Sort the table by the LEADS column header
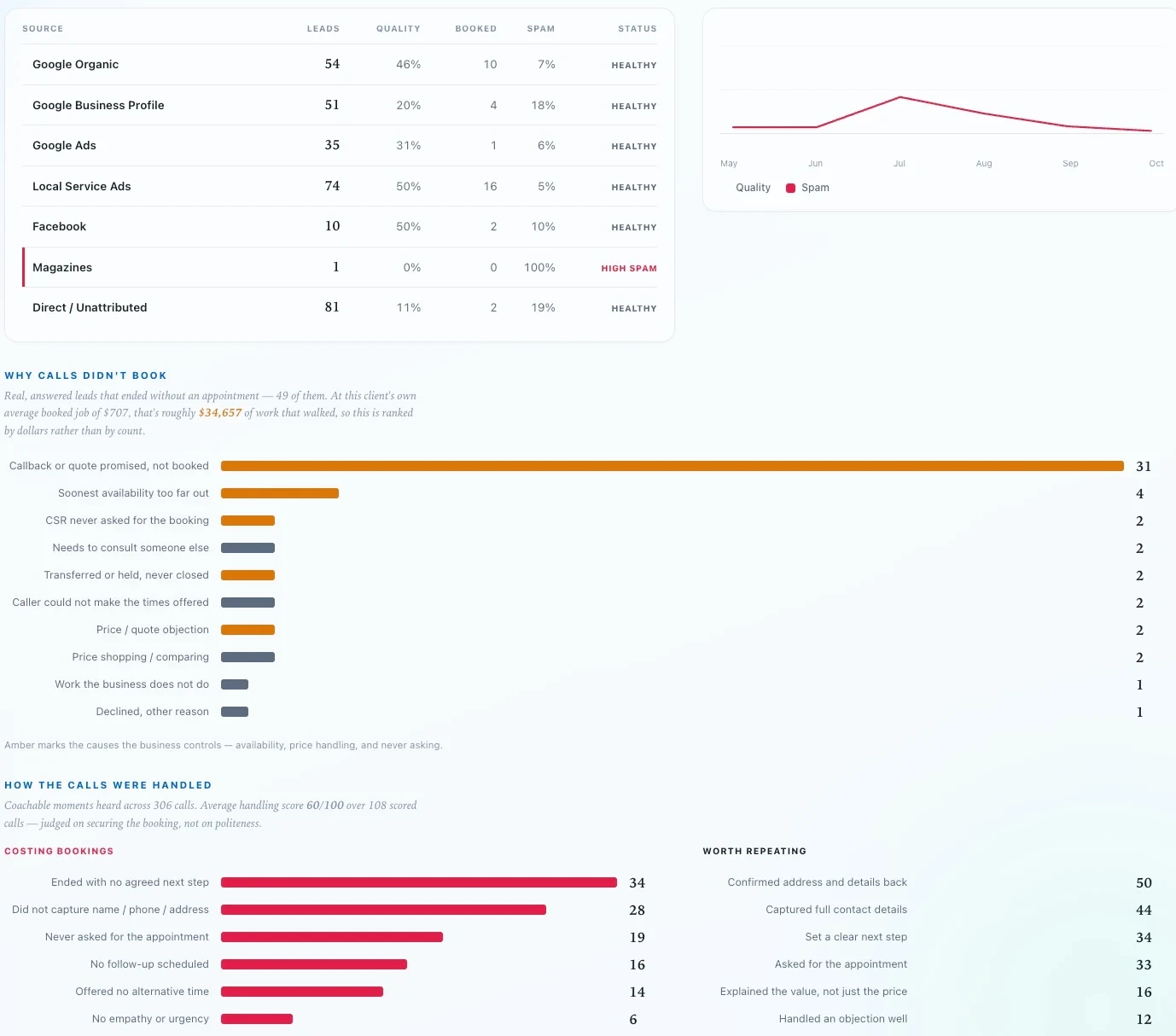 pos(323,29)
